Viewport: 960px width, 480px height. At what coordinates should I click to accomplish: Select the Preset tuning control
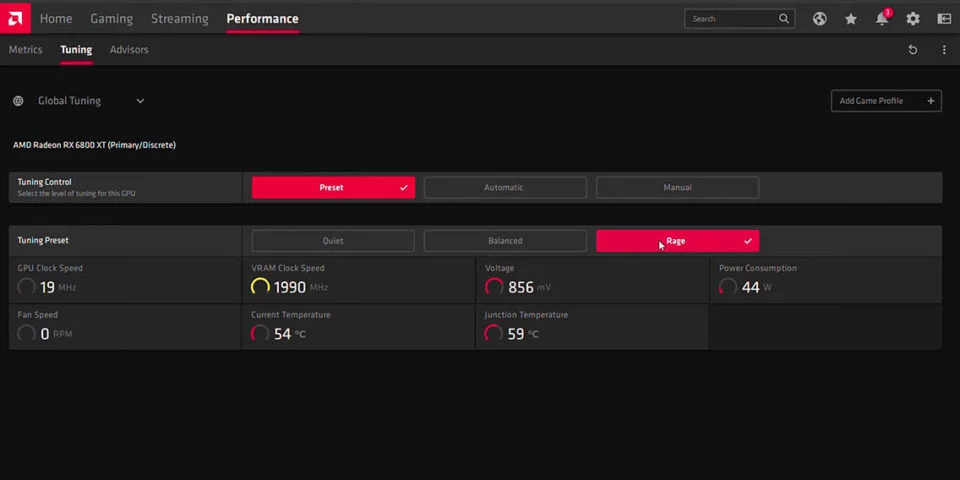[x=333, y=187]
